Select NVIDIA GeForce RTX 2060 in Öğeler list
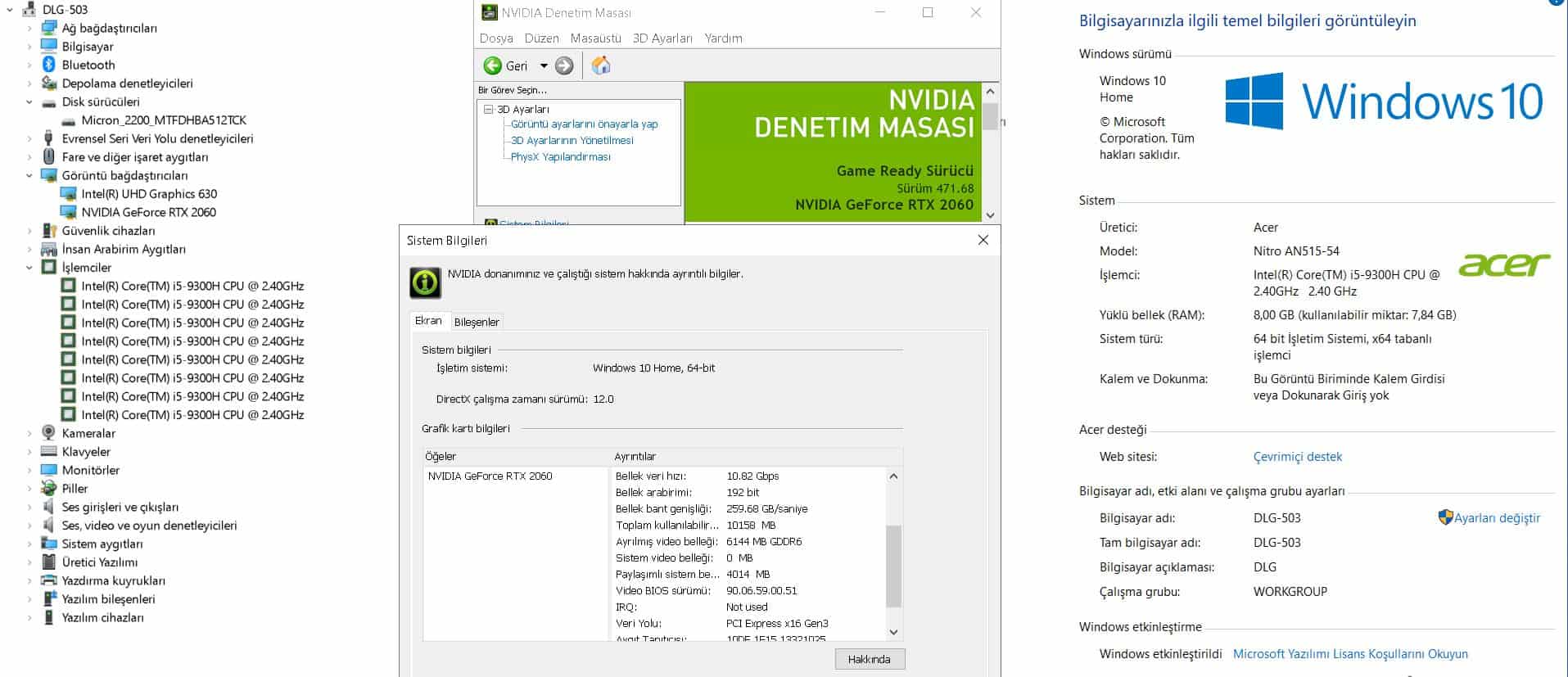Image resolution: width=1568 pixels, height=677 pixels. coord(490,476)
